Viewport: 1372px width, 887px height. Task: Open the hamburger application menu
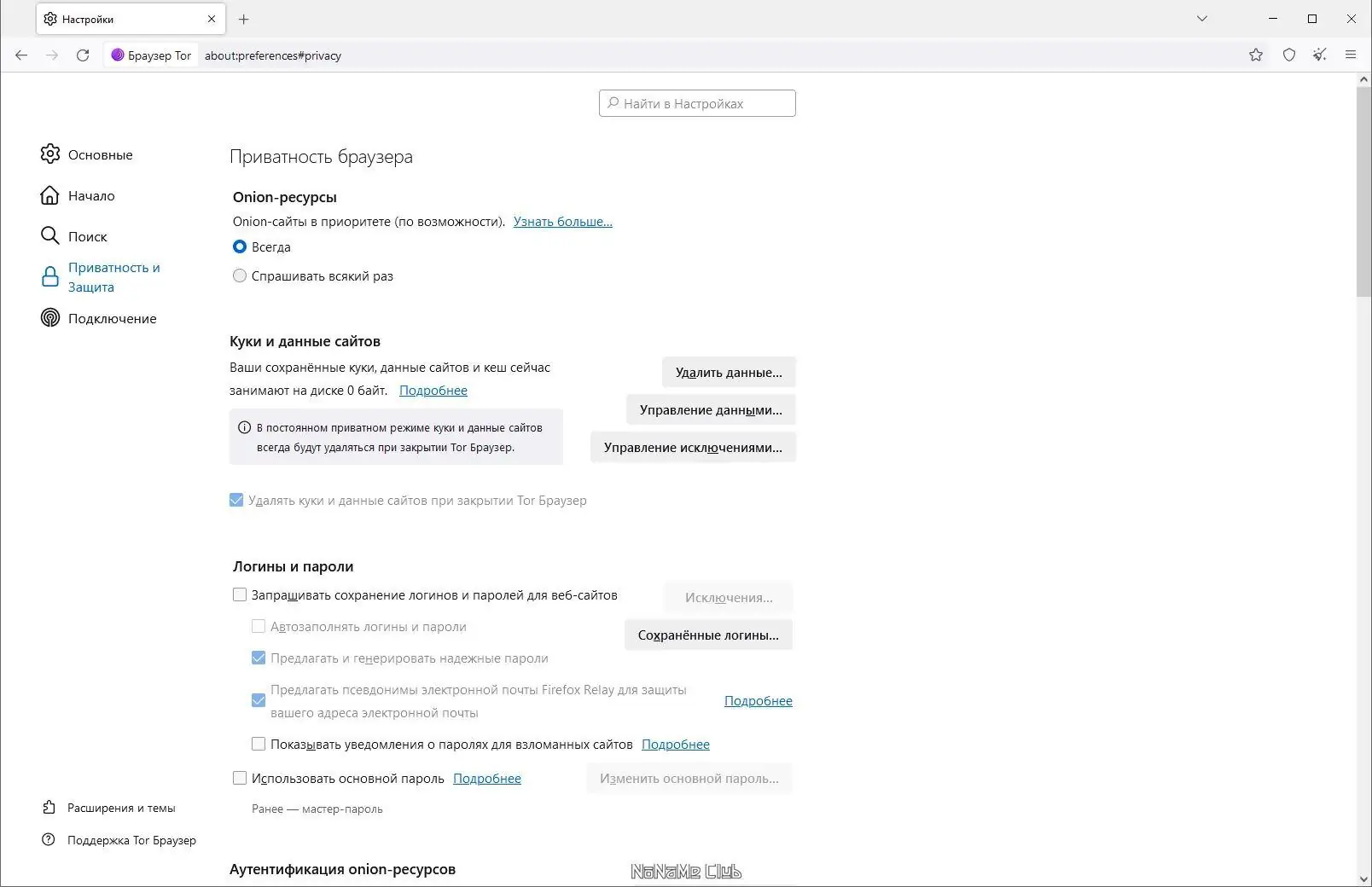point(1351,55)
